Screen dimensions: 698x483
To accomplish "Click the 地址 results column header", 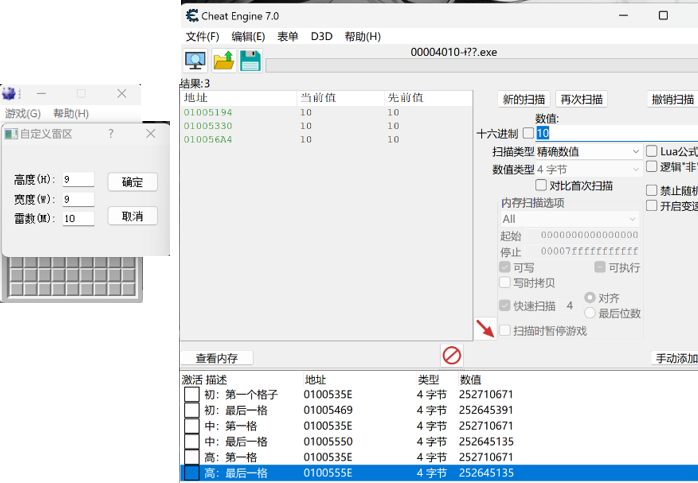I will pyautogui.click(x=239, y=98).
